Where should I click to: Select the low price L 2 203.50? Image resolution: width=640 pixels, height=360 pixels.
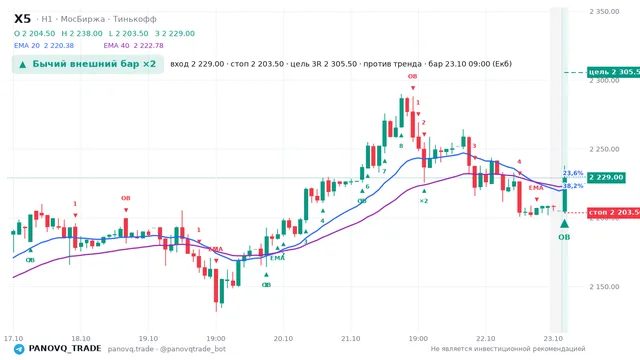[x=129, y=33]
